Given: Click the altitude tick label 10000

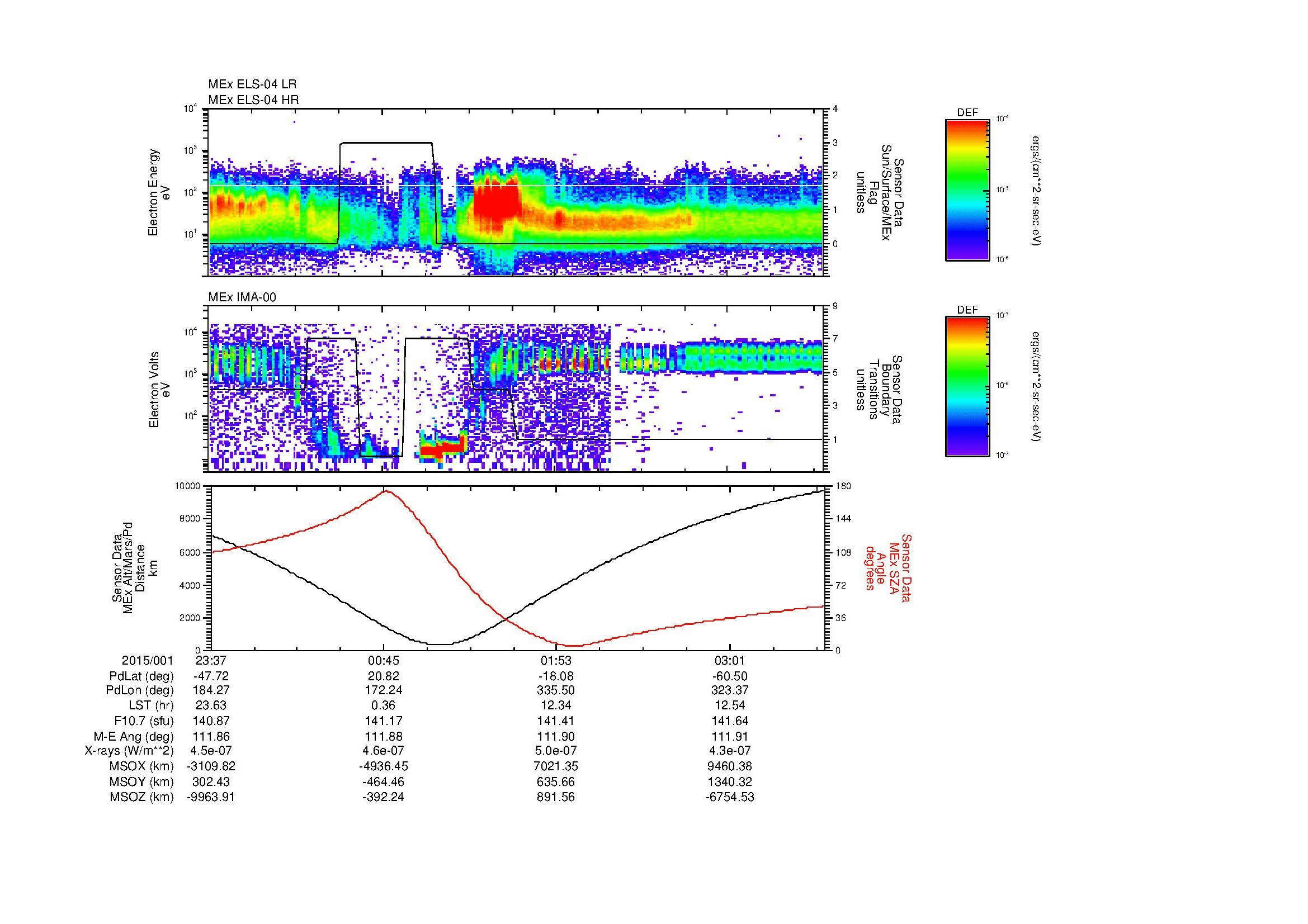Looking at the screenshot, I should (186, 486).
